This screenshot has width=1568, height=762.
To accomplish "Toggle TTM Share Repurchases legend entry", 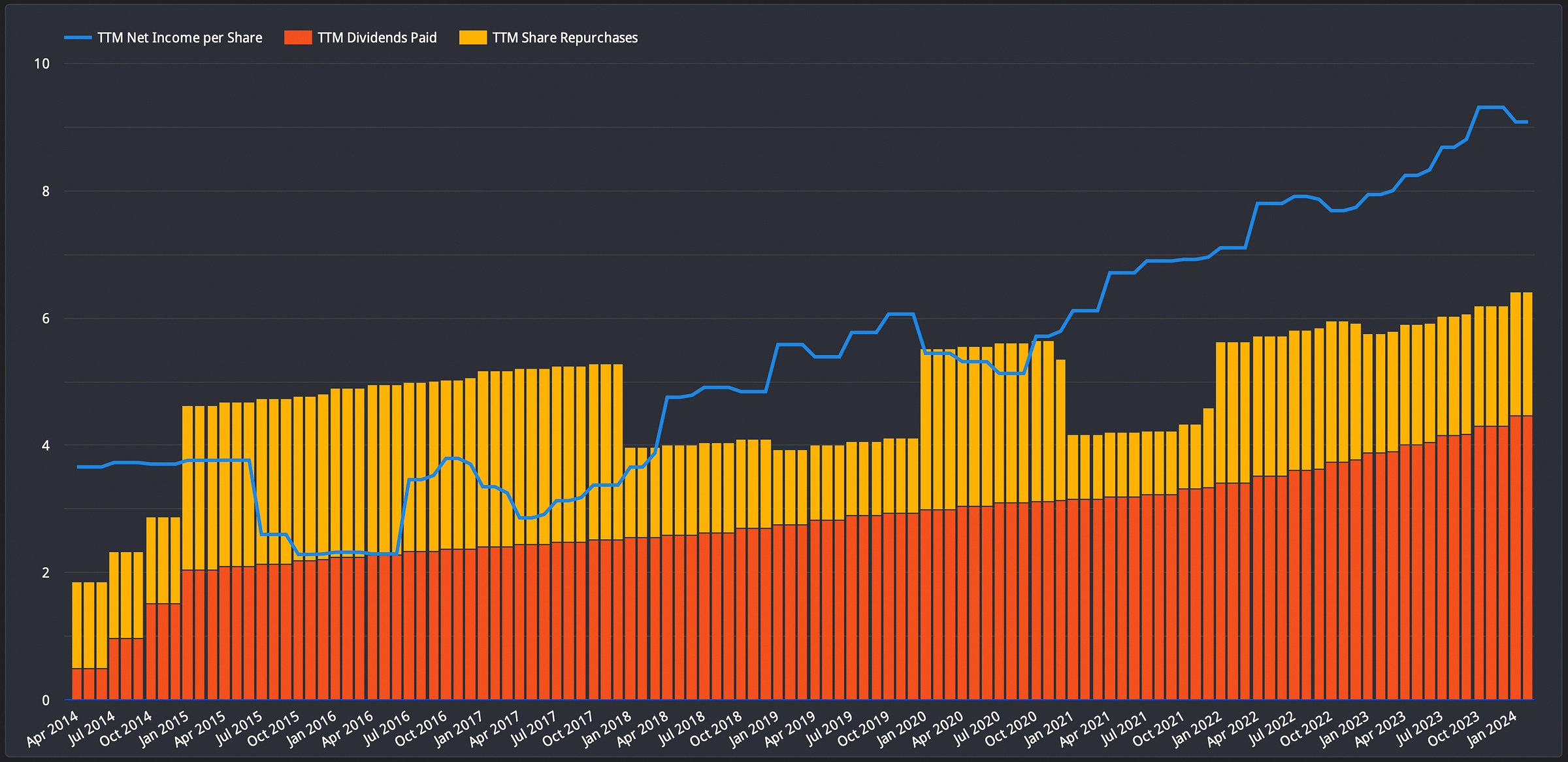I will (564, 38).
